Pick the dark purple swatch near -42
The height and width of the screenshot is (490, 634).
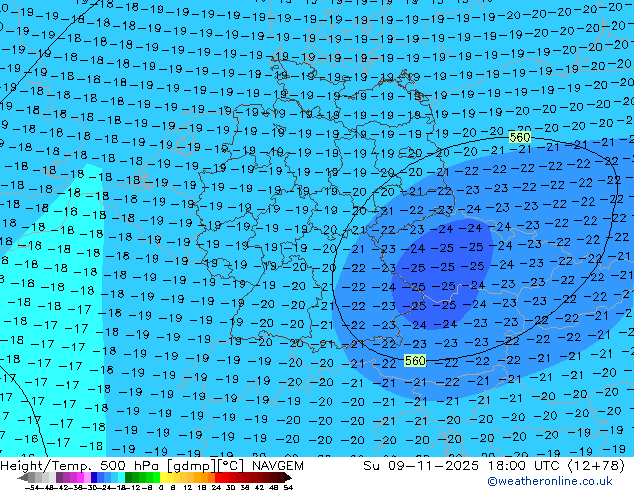pos(59,477)
